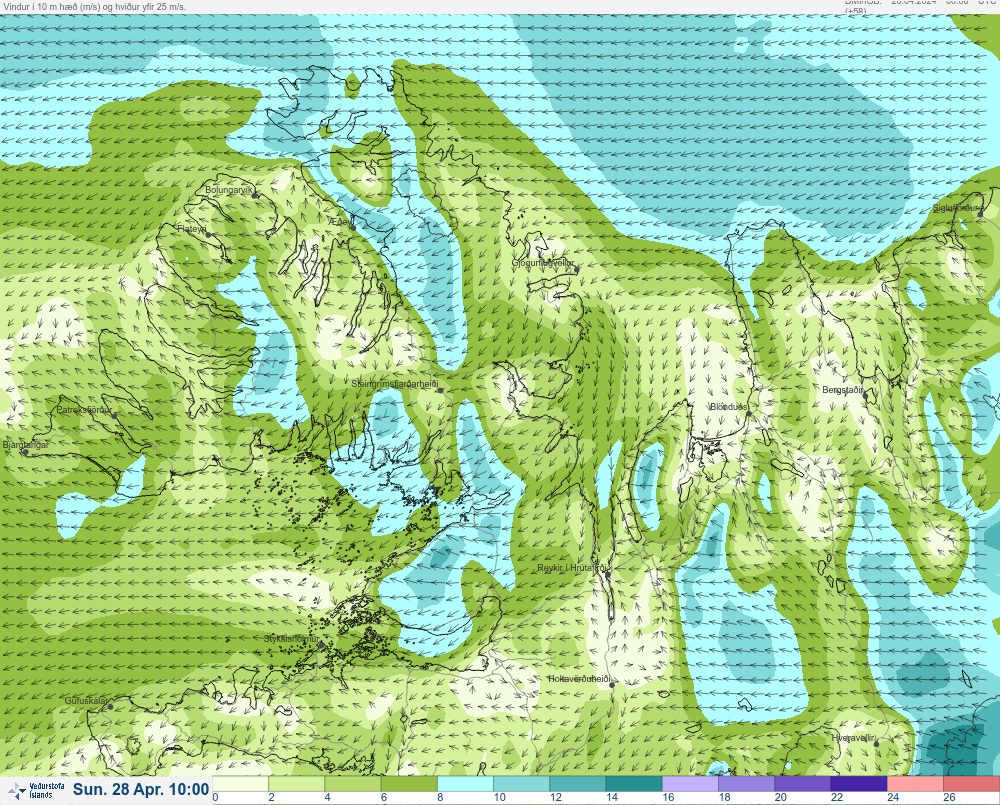Click the 0–2 m/s pale legend swatch

pyautogui.click(x=240, y=783)
